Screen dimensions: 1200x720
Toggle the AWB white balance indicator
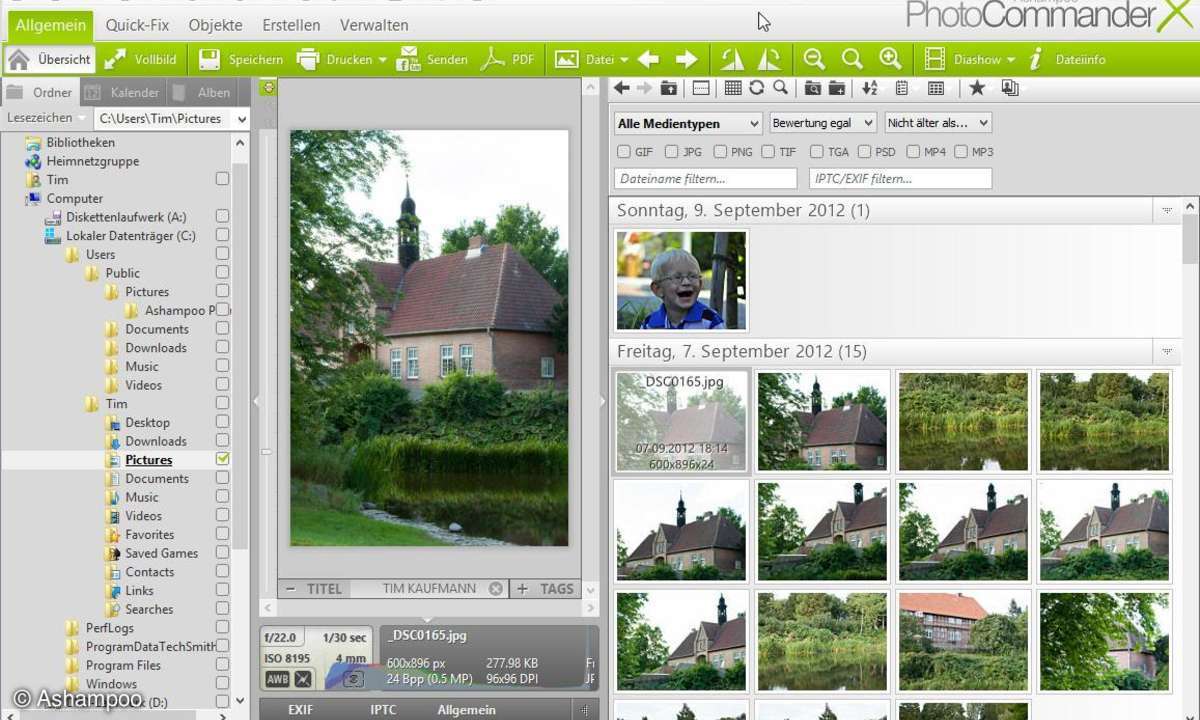[x=277, y=679]
